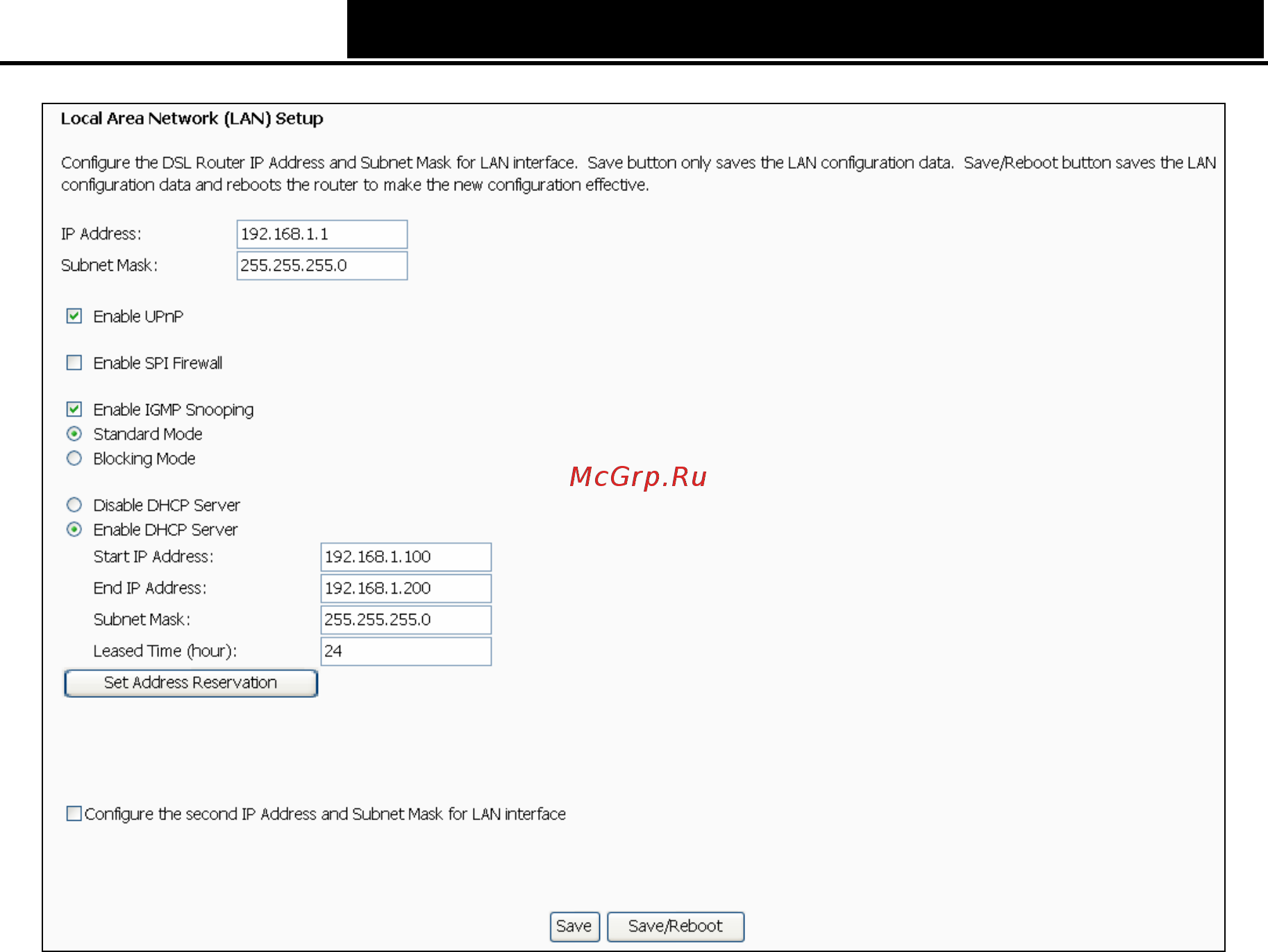This screenshot has height=952, width=1268.
Task: Click the Start IP Address label
Action: click(153, 557)
